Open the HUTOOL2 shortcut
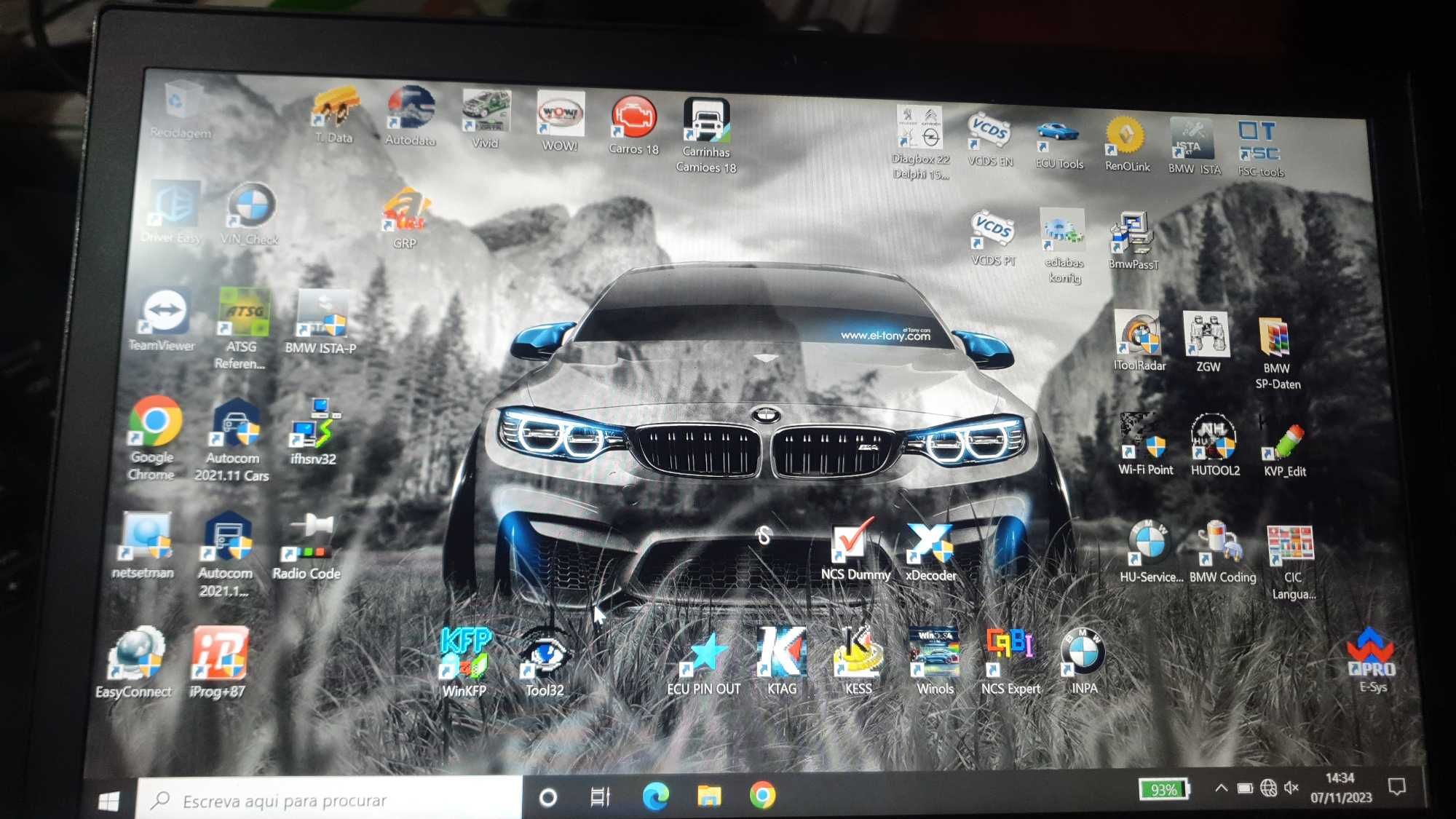Image resolution: width=1456 pixels, height=819 pixels. pos(1214,445)
